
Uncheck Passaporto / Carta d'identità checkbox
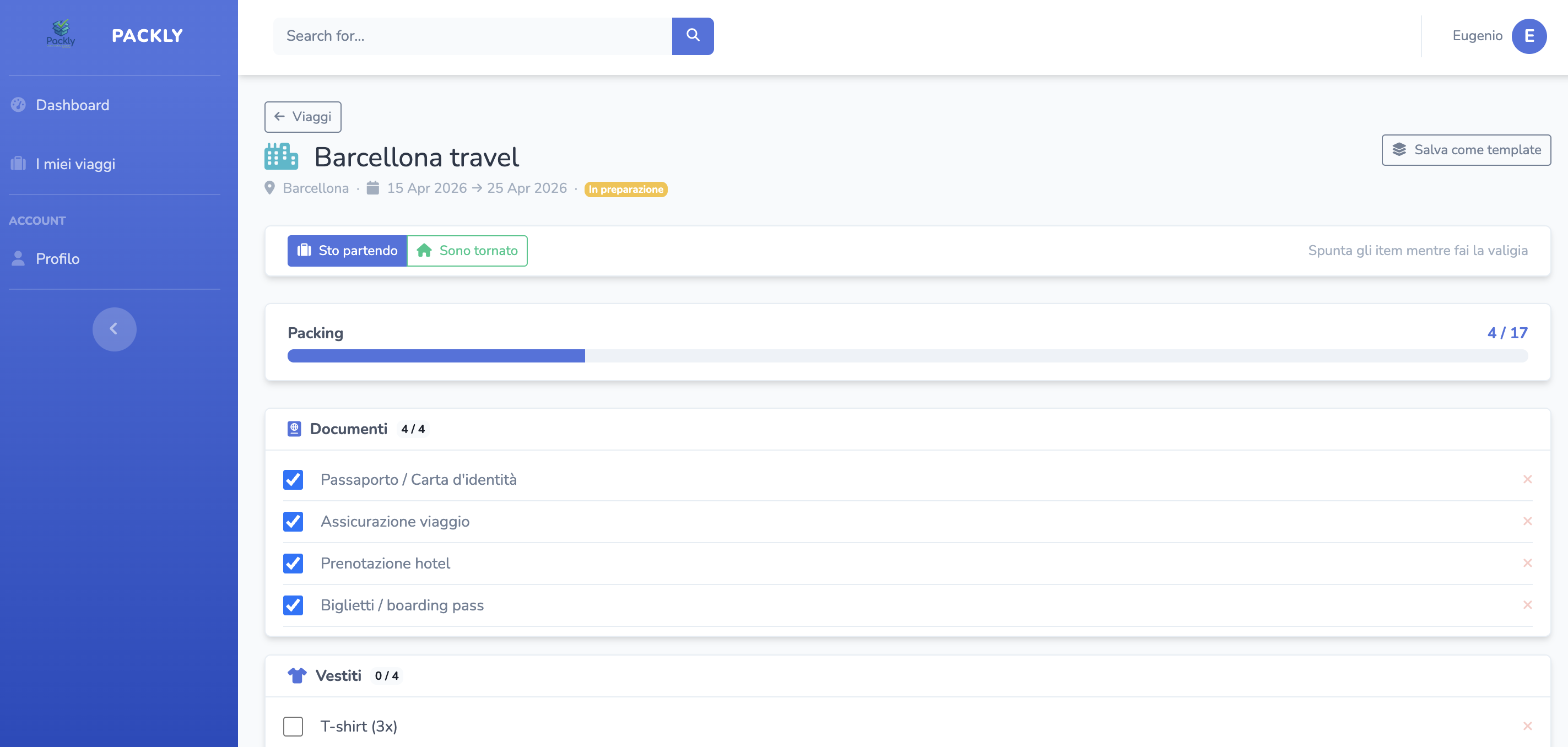(x=293, y=480)
